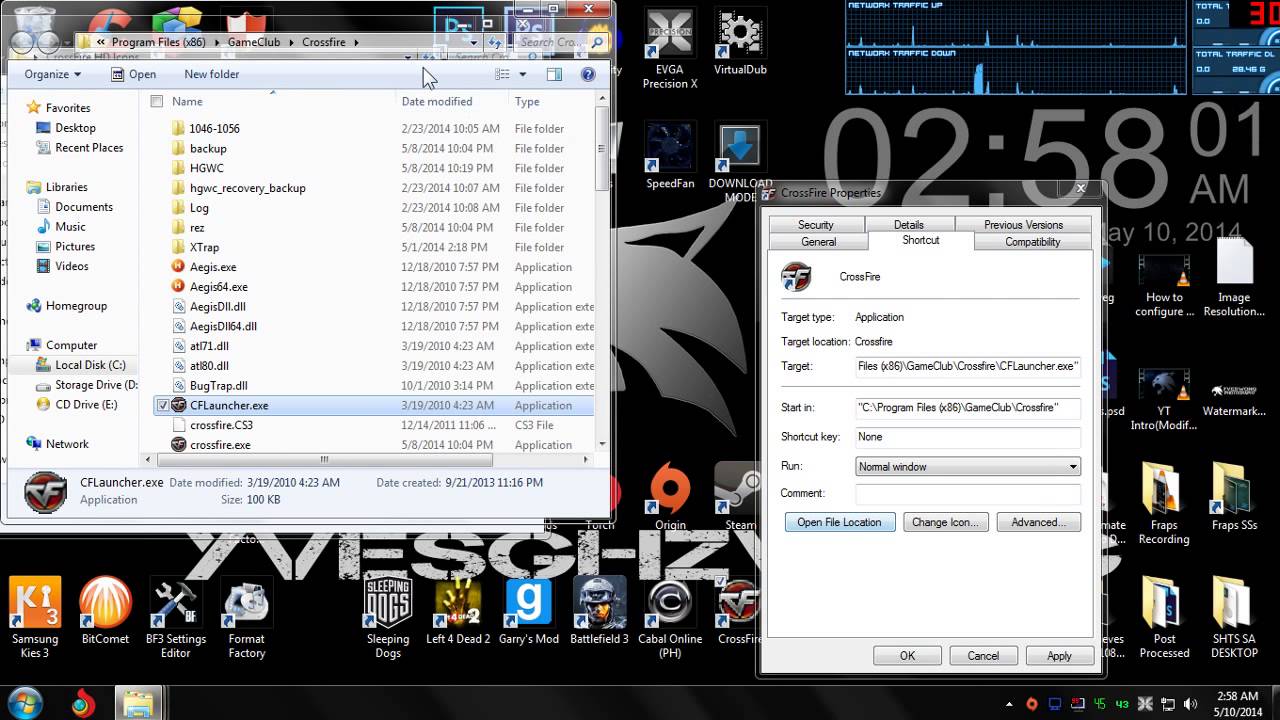Sort files by Date modified column
The image size is (1280, 720).
click(x=437, y=101)
